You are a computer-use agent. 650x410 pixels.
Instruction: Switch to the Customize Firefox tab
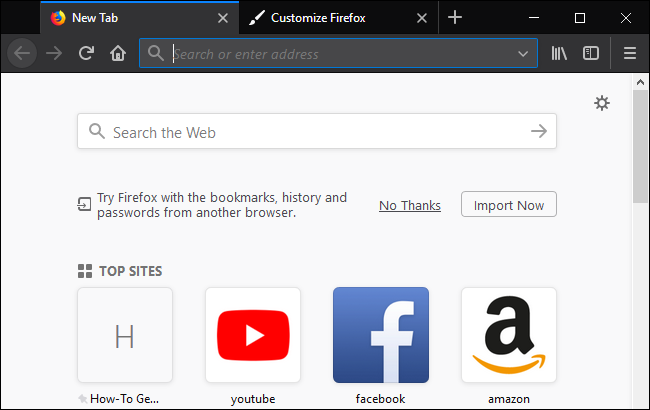coord(330,18)
